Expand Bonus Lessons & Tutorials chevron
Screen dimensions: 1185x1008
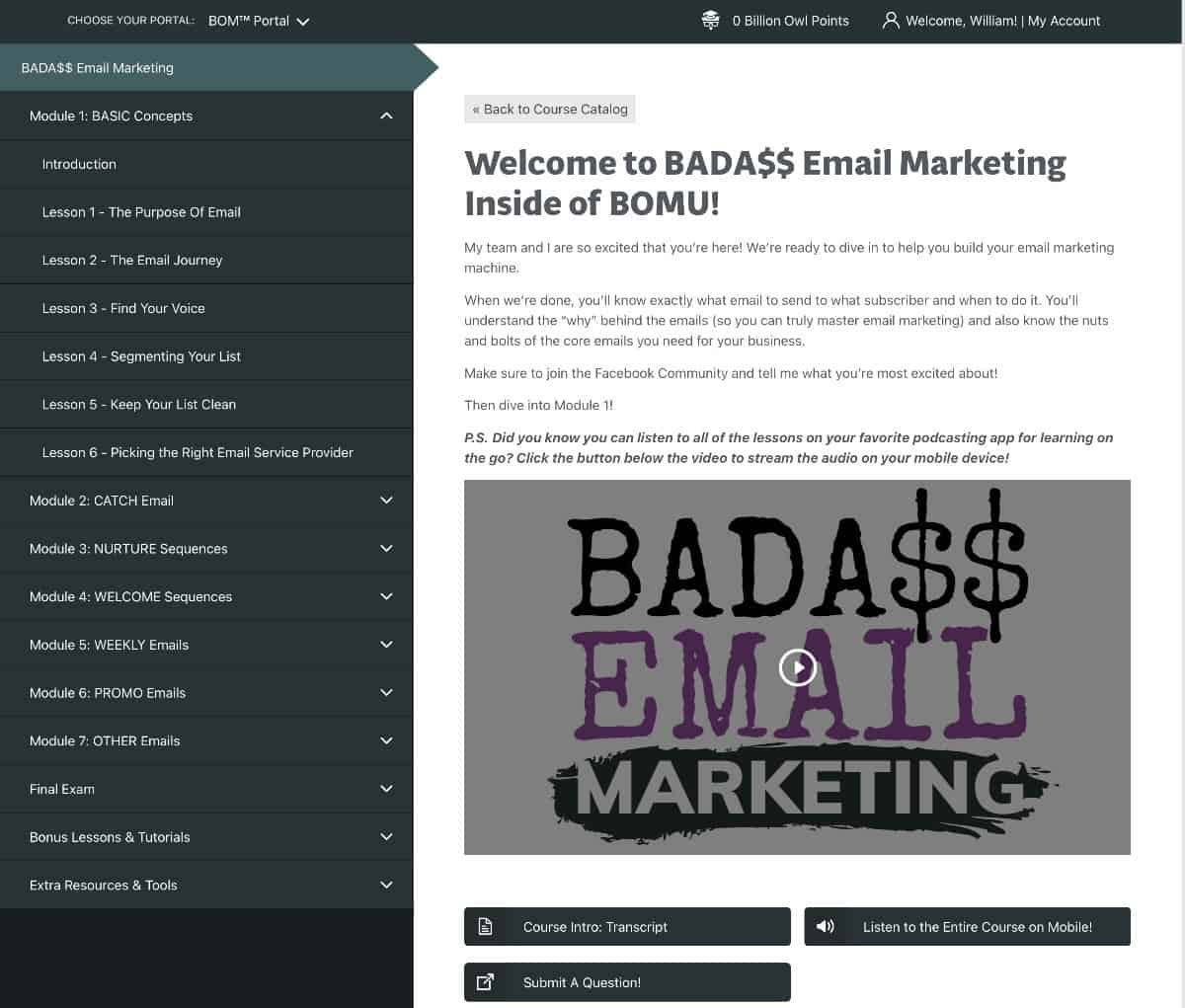386,836
